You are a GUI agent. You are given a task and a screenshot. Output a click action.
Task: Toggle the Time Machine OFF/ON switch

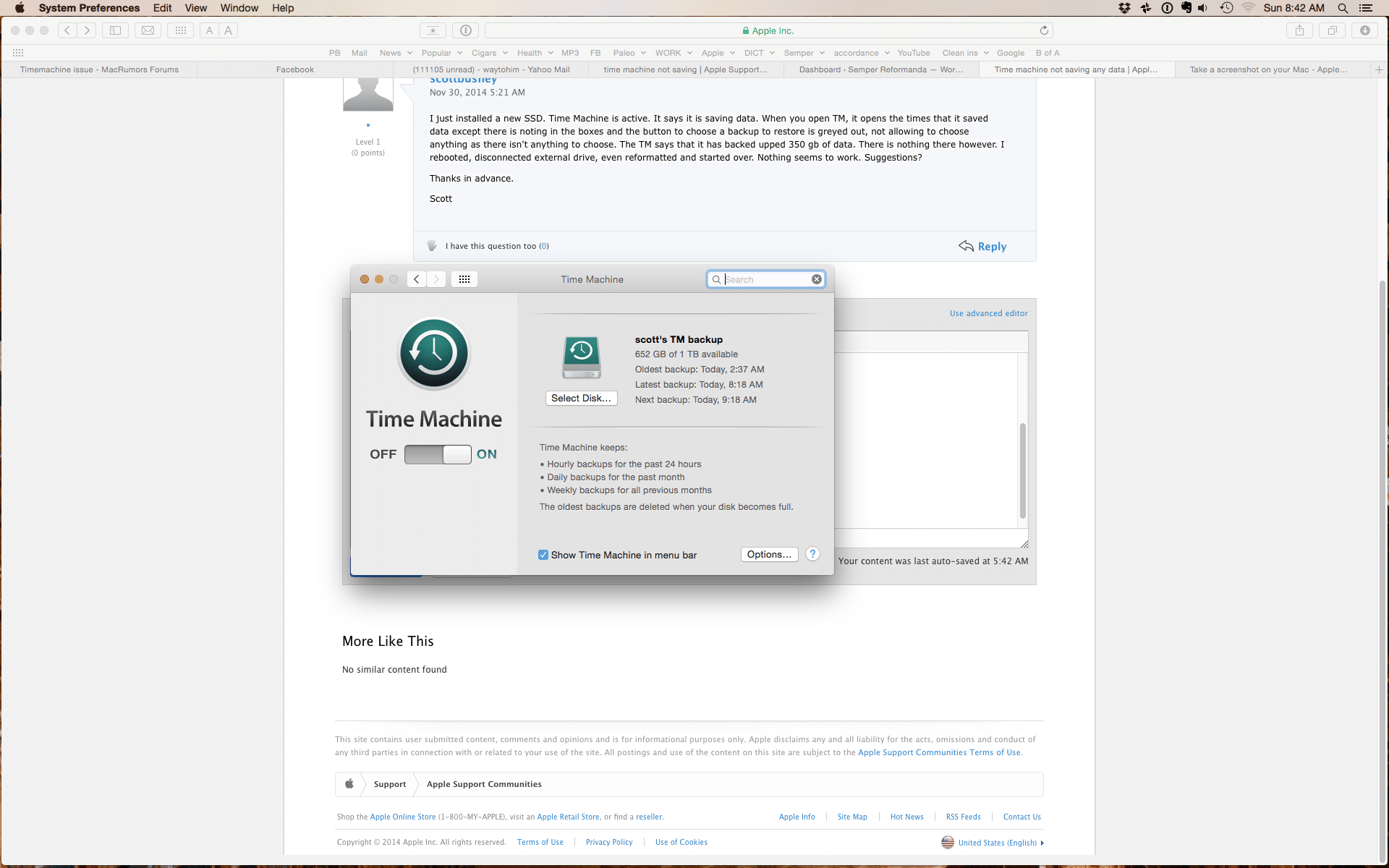pyautogui.click(x=438, y=454)
